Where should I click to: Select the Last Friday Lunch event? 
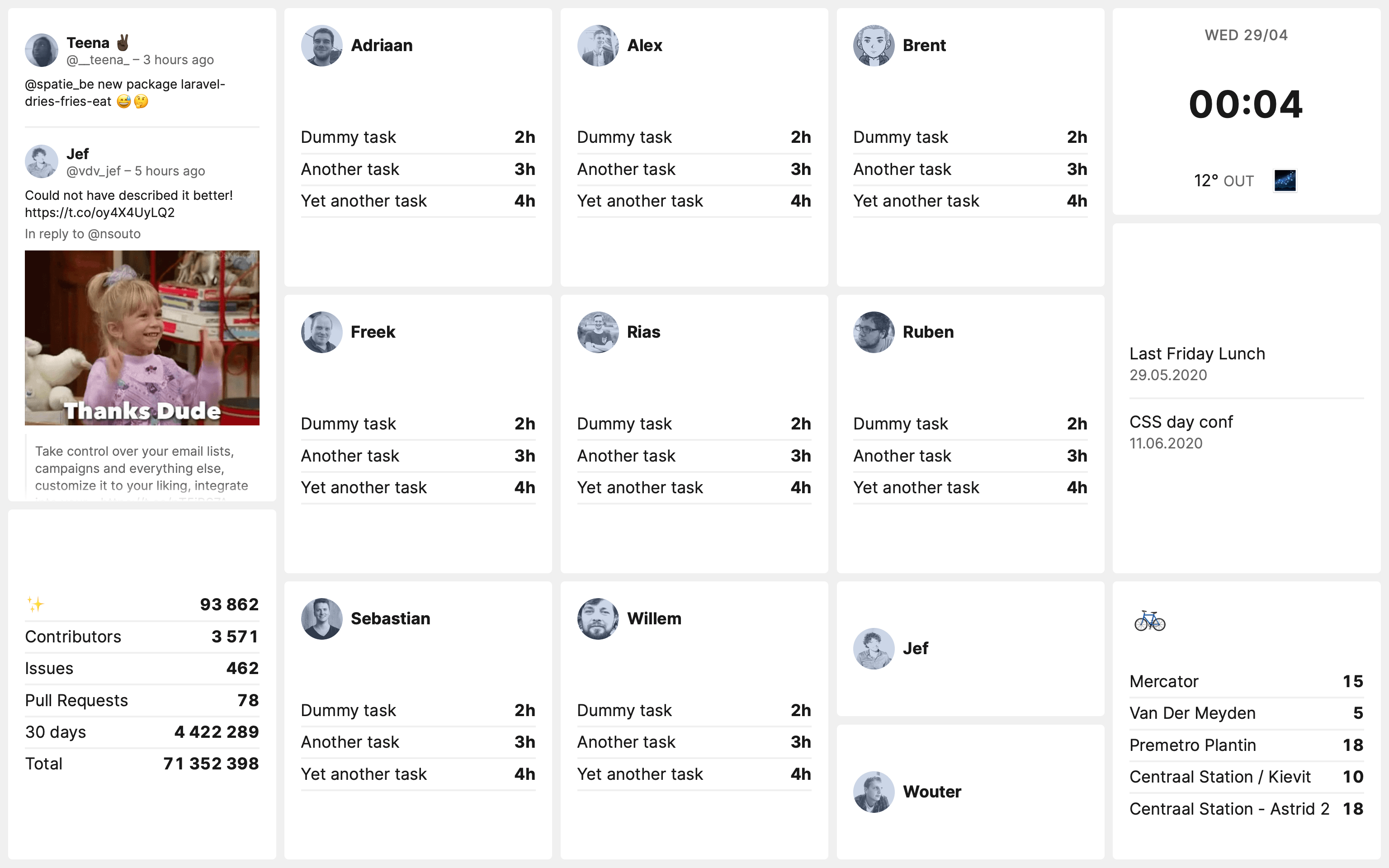pyautogui.click(x=1197, y=354)
